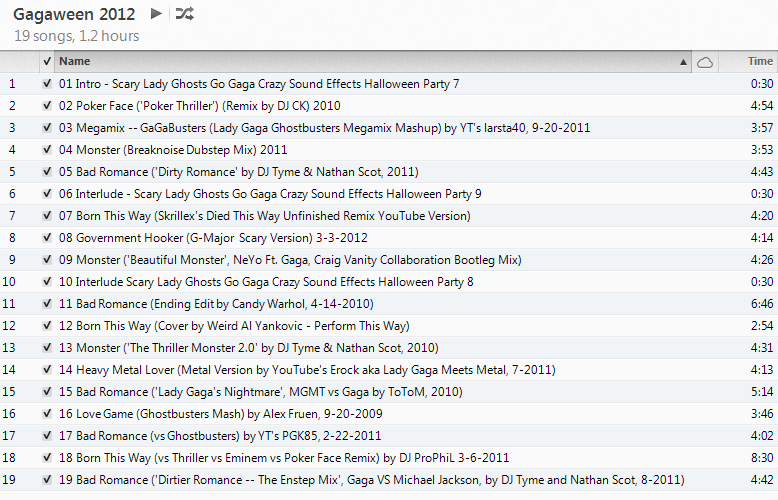The height and width of the screenshot is (500, 778).
Task: Uncheck 07 Born This Way Skrillex checkbox
Action: pyautogui.click(x=47, y=216)
